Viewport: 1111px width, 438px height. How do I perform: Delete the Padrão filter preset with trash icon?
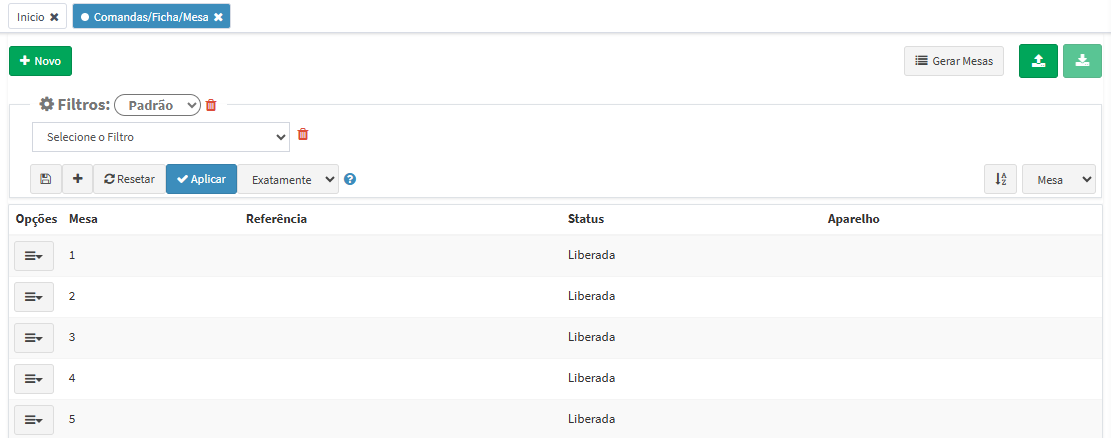tap(210, 105)
